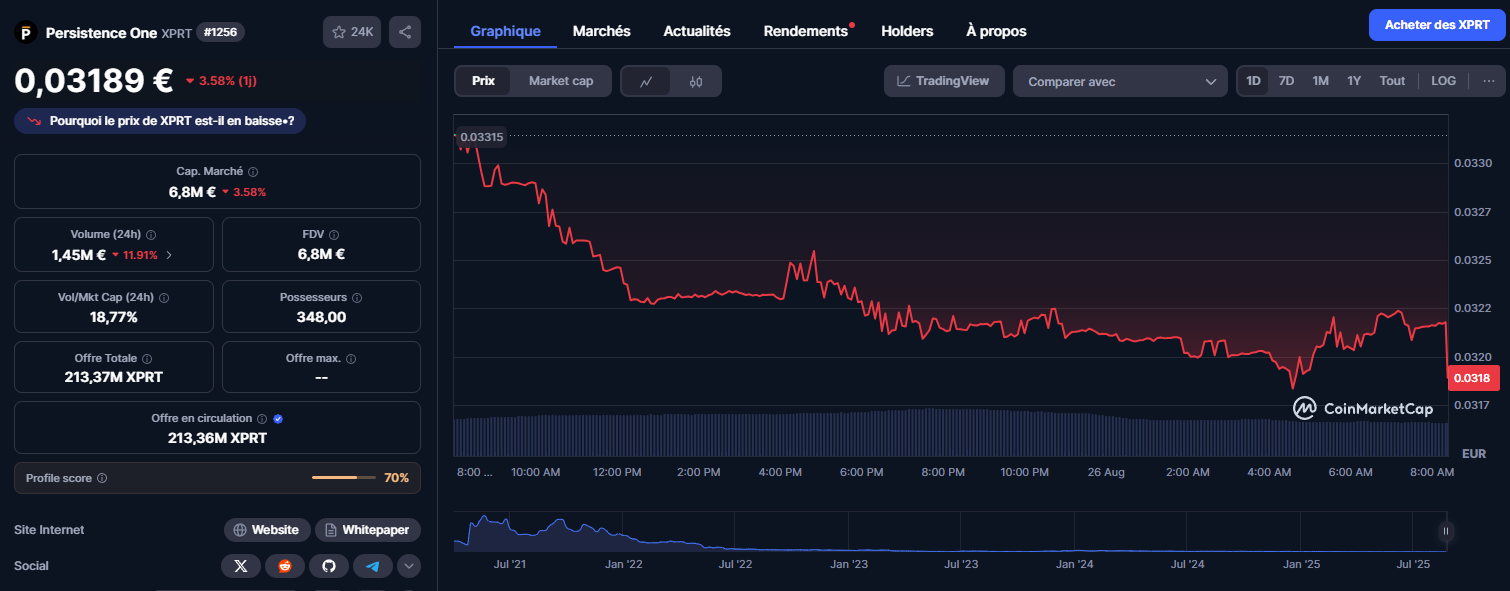Add XPRT to watchlist with star button
Viewport: 1510px width, 591px height.
click(351, 32)
